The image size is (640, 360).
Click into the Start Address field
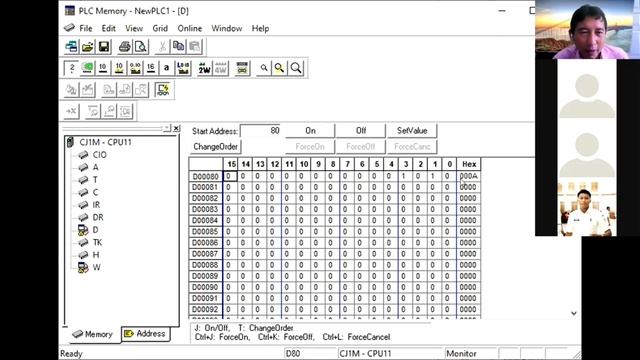(x=260, y=131)
